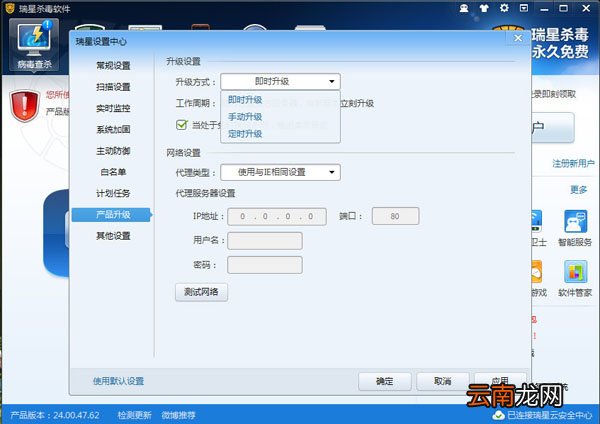Expand the 代理类型 dropdown
This screenshot has width=600, height=424.
click(280, 172)
